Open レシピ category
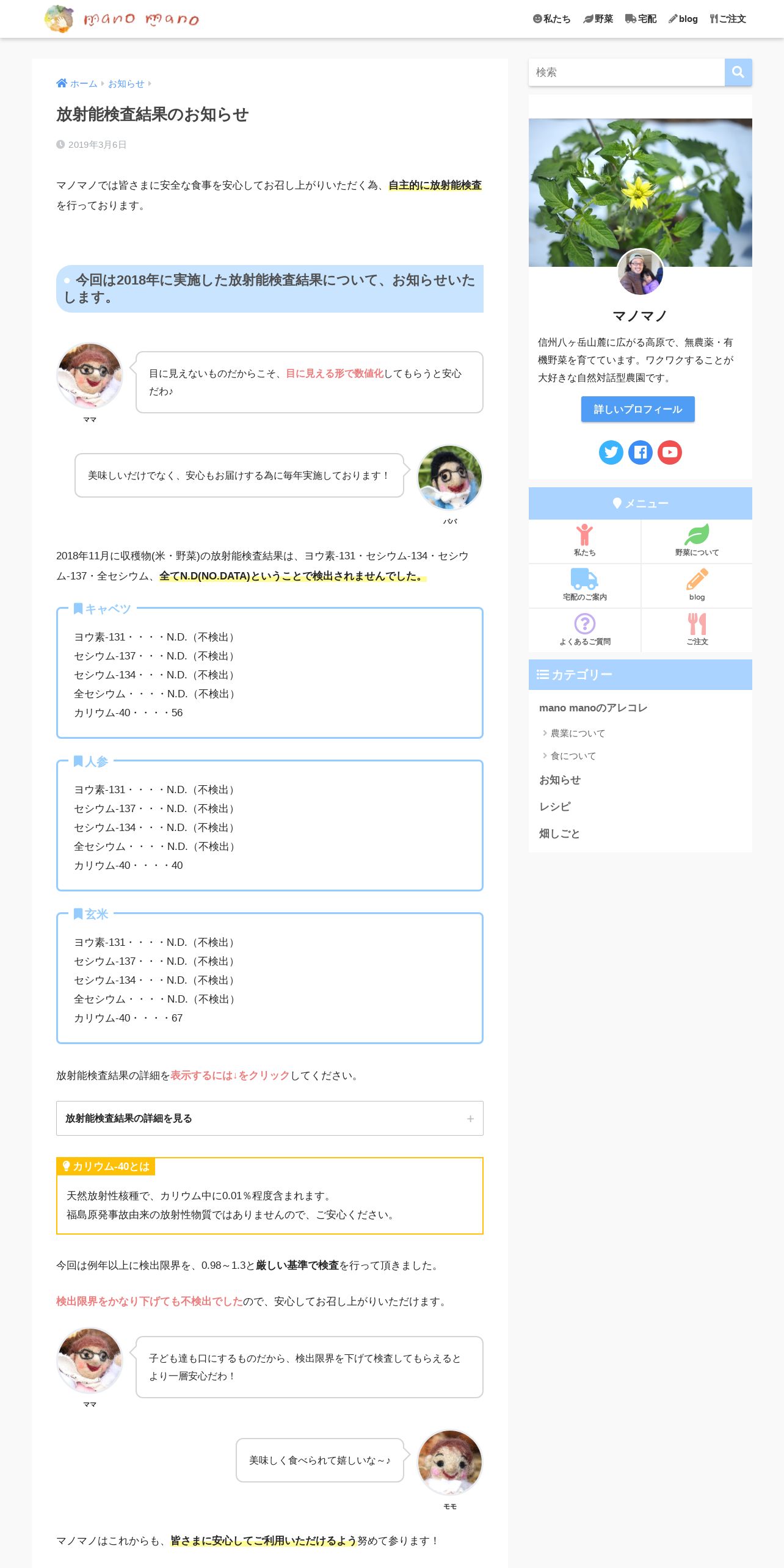This screenshot has height=1568, width=784. pyautogui.click(x=554, y=807)
